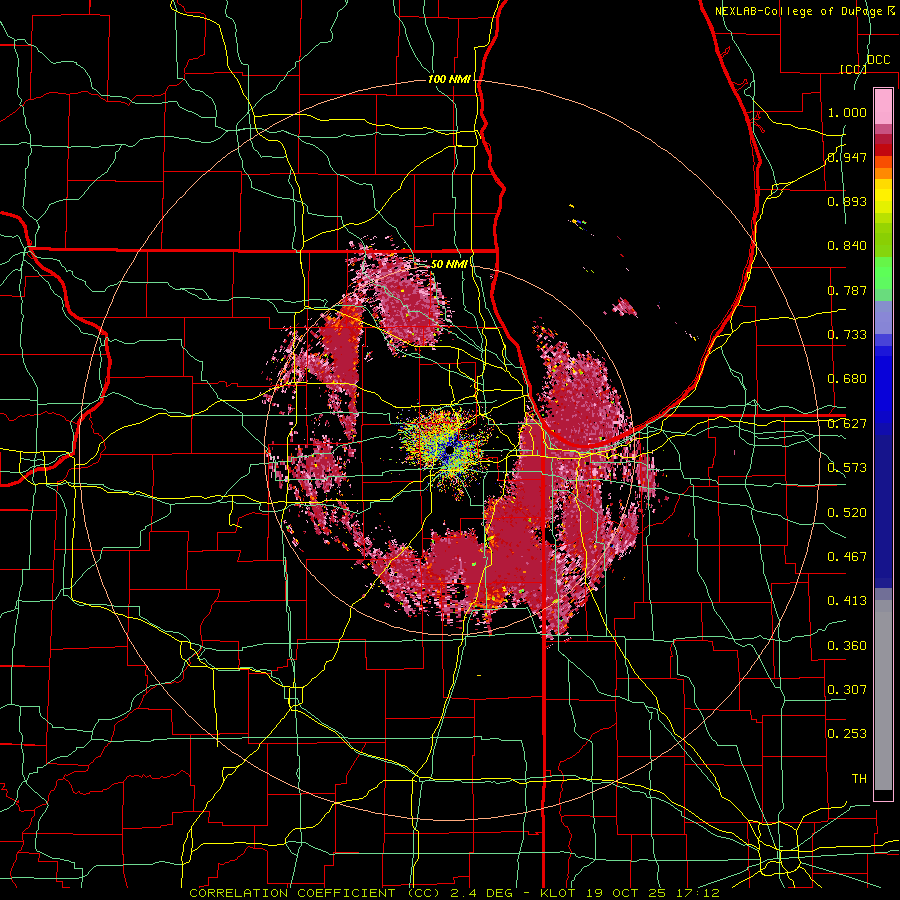Click the CORRELATION COEFFICIENT (CC) caption text
Screen dimensions: 900x900
pos(315,893)
